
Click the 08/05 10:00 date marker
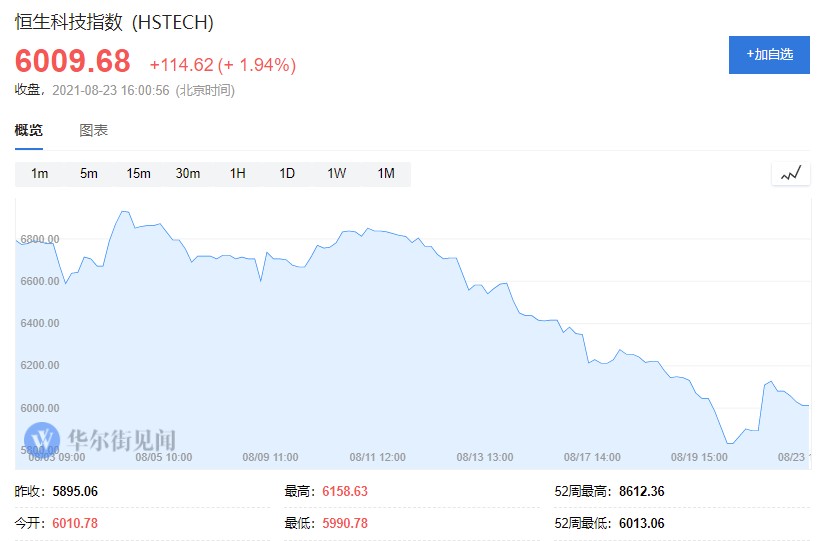tap(164, 457)
